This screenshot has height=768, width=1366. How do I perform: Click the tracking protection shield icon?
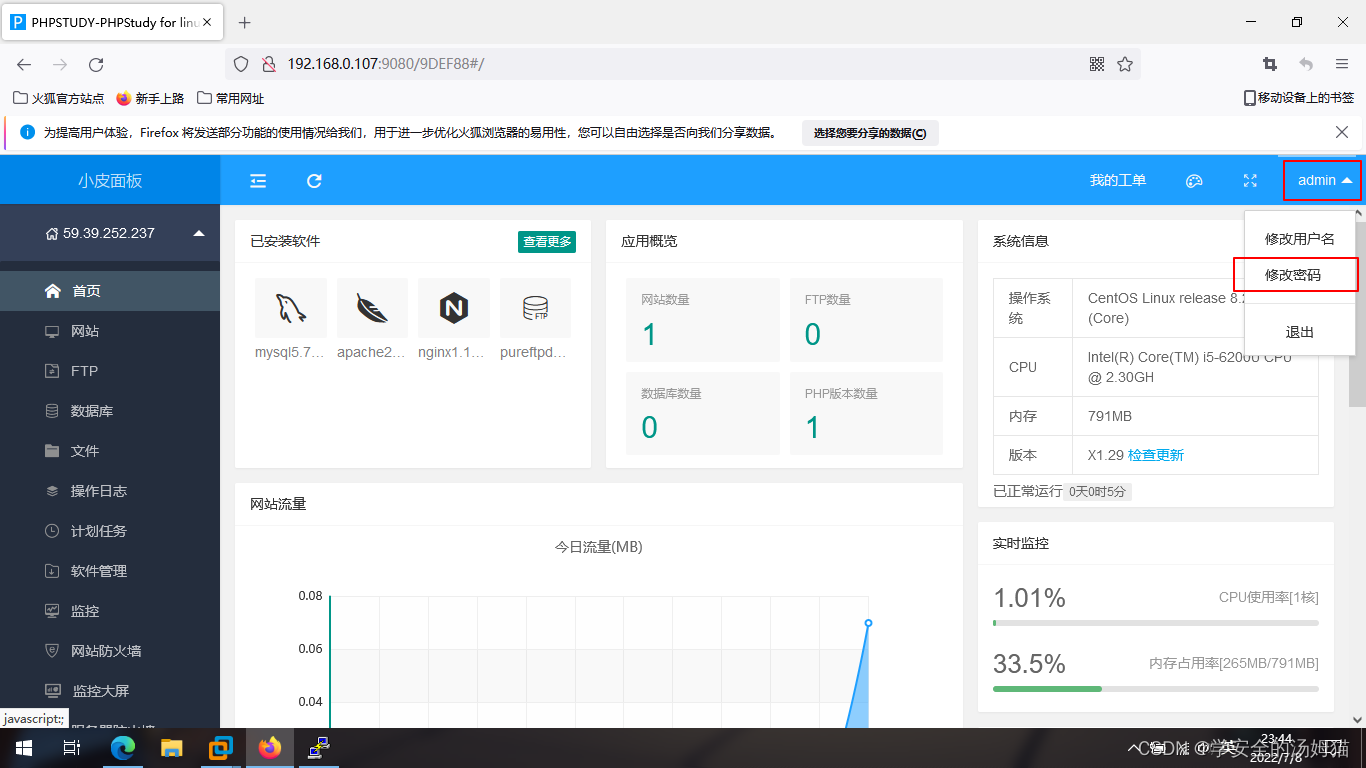click(x=240, y=64)
